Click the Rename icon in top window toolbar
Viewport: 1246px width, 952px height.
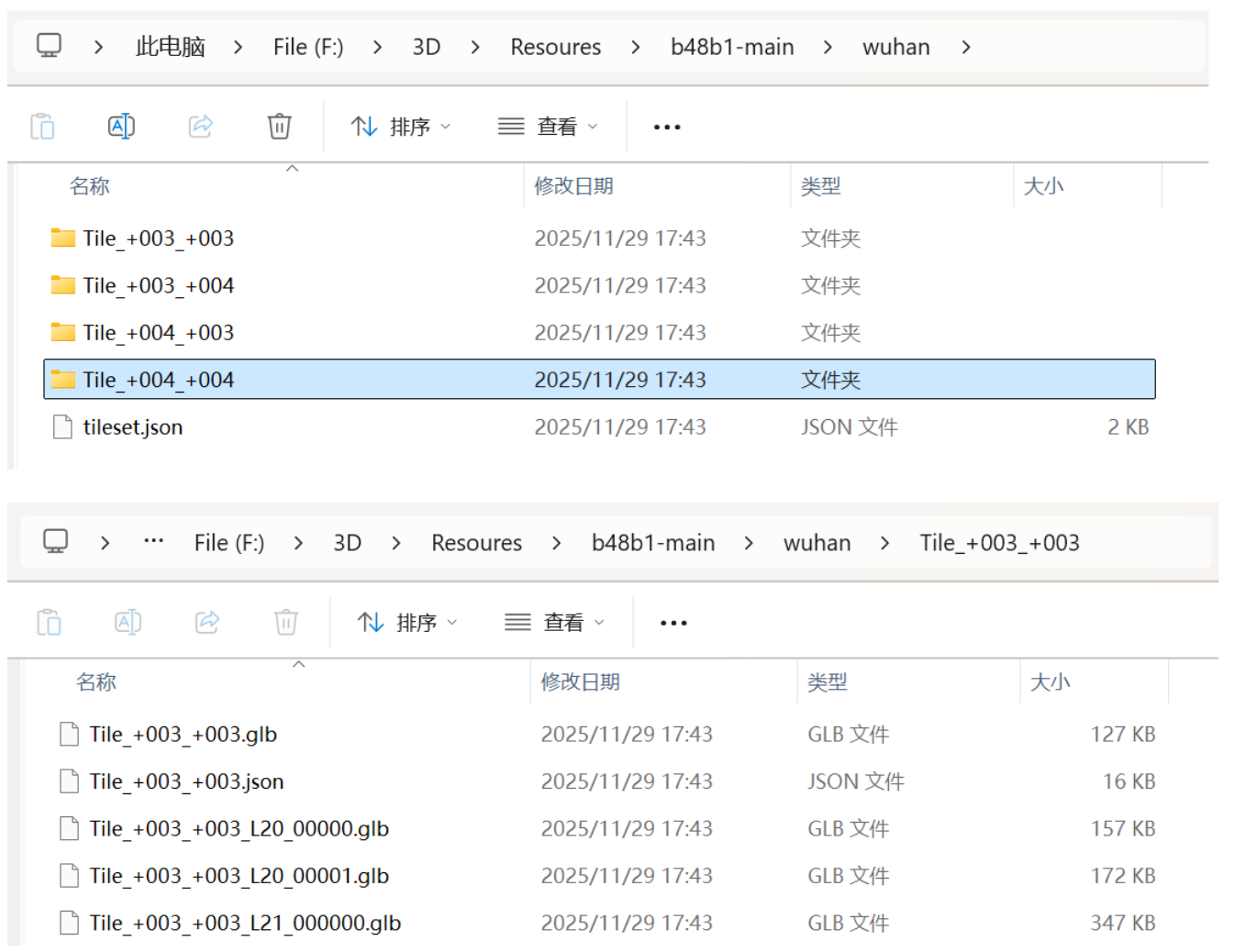[121, 127]
